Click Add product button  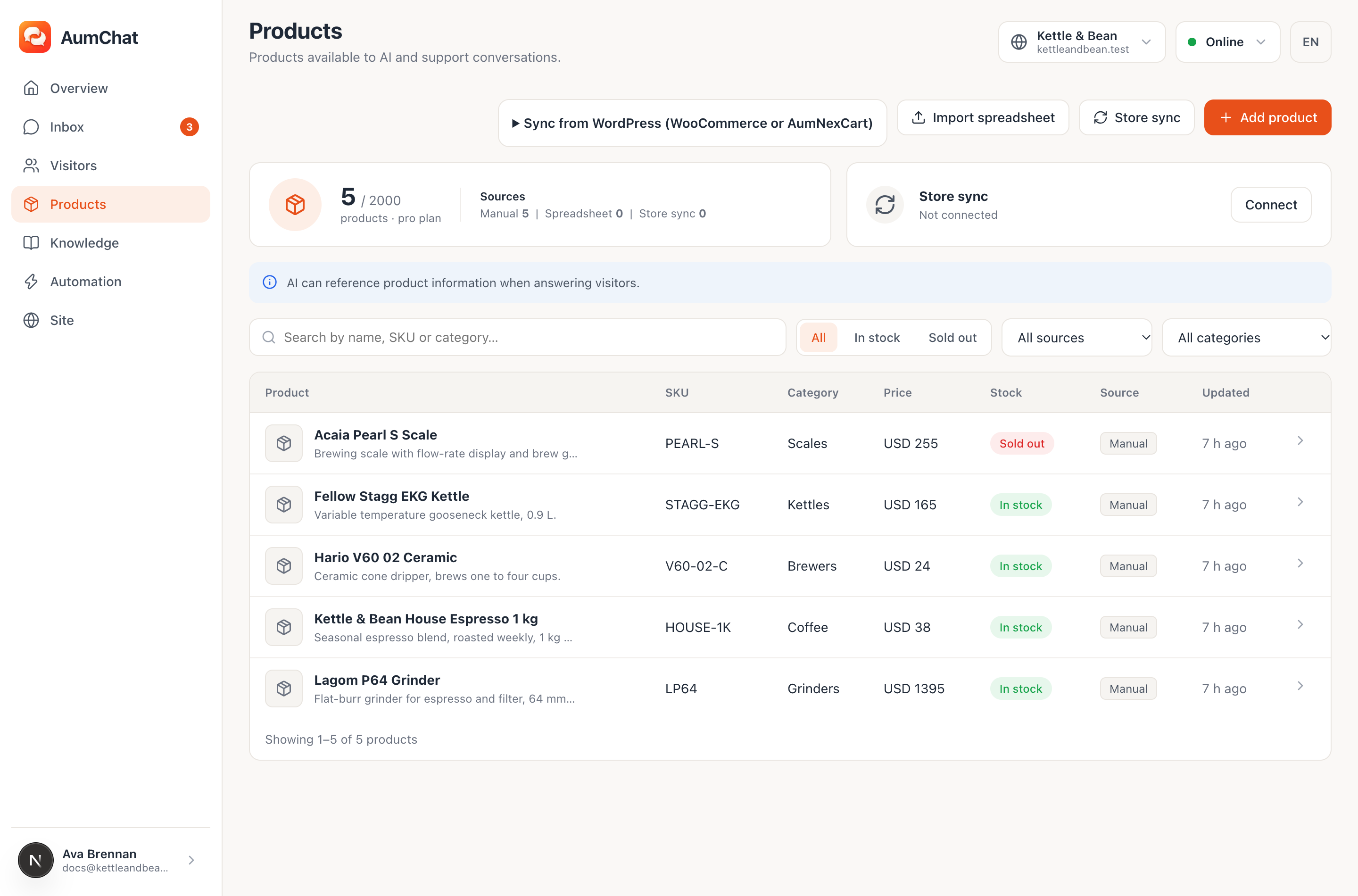pyautogui.click(x=1267, y=117)
